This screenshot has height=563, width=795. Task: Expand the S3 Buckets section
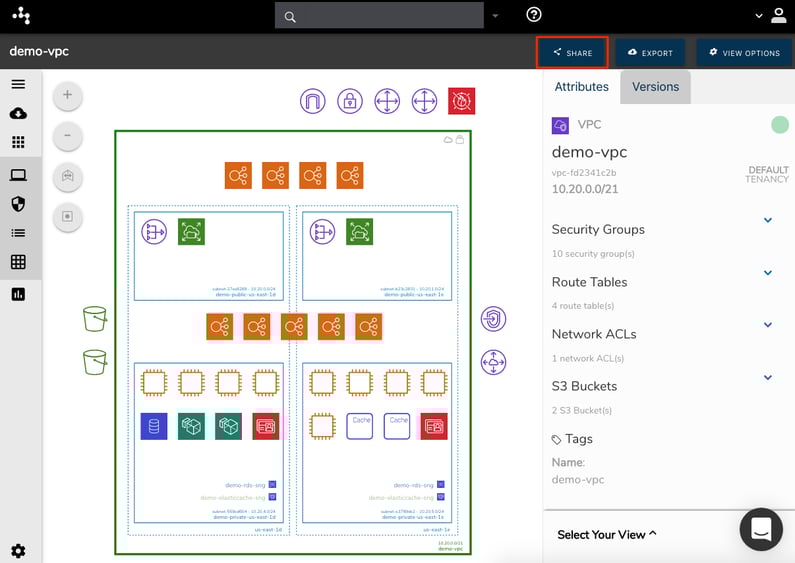click(768, 377)
